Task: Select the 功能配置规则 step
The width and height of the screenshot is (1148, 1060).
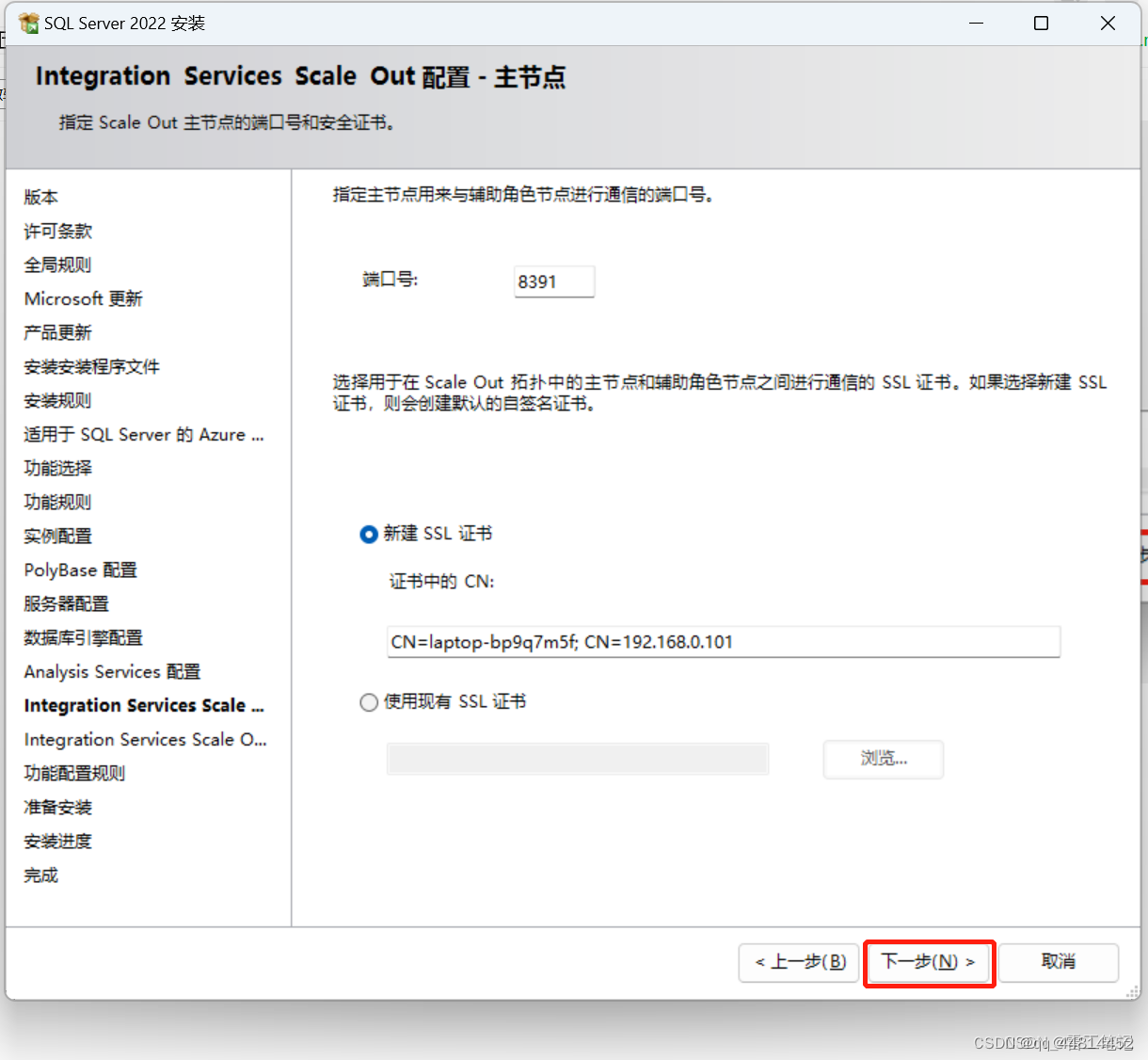Action: 75,774
